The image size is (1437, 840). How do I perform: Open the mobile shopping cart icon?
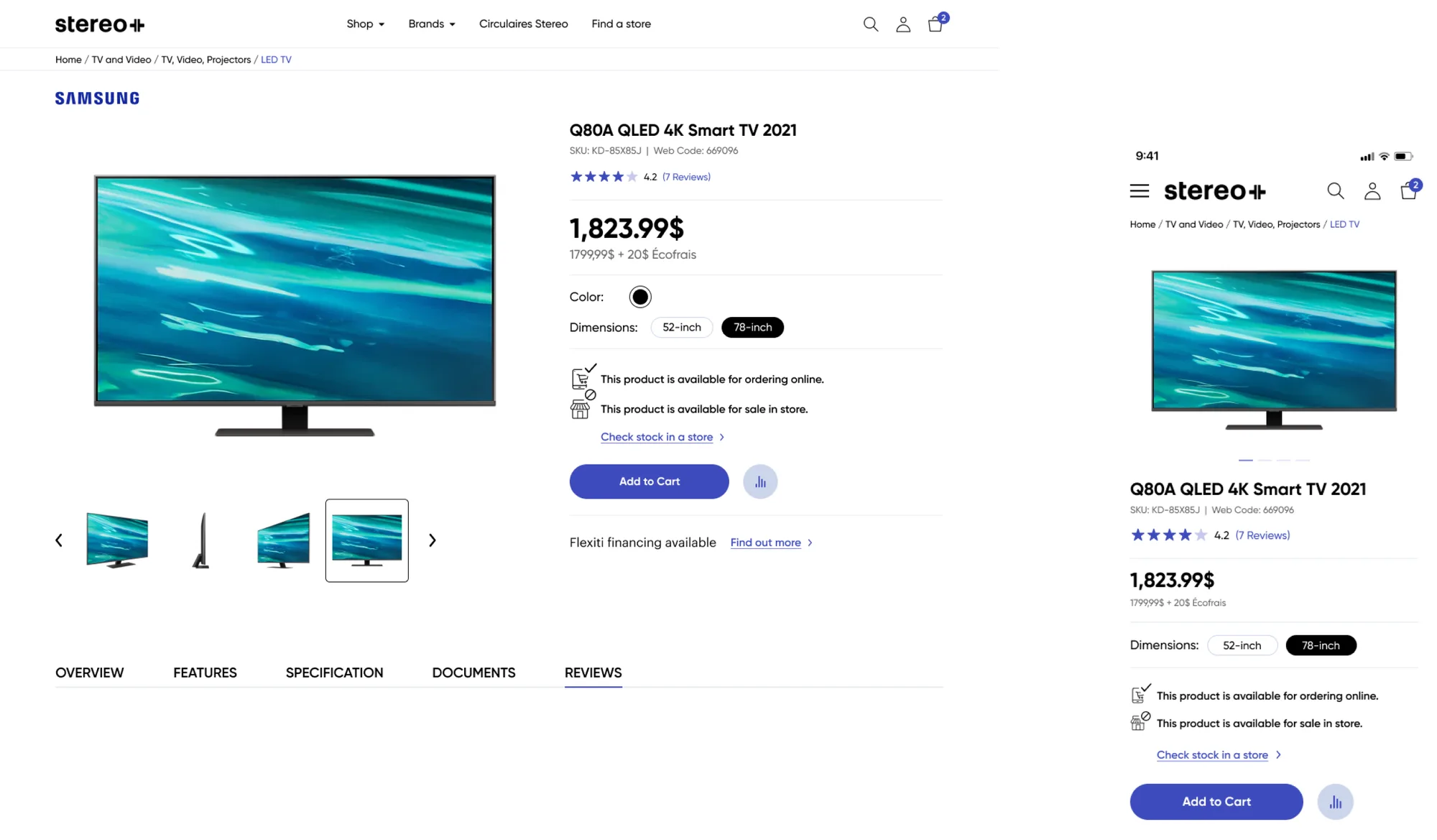(x=1410, y=190)
